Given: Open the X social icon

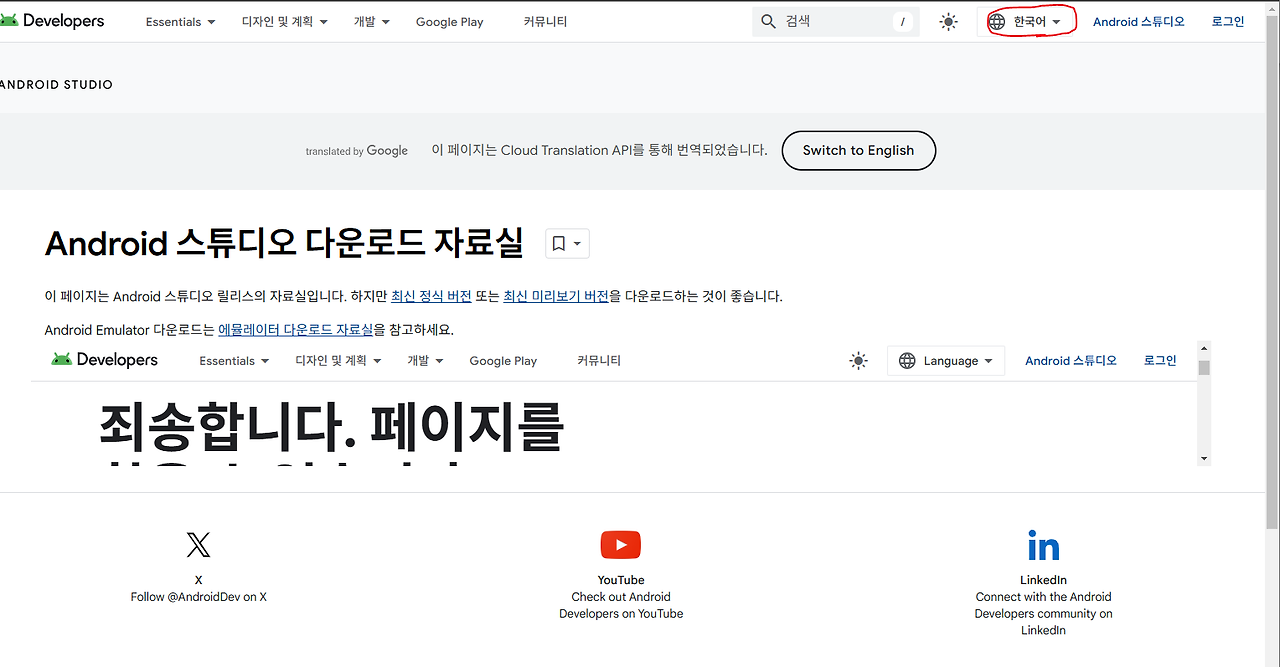Looking at the screenshot, I should [198, 545].
